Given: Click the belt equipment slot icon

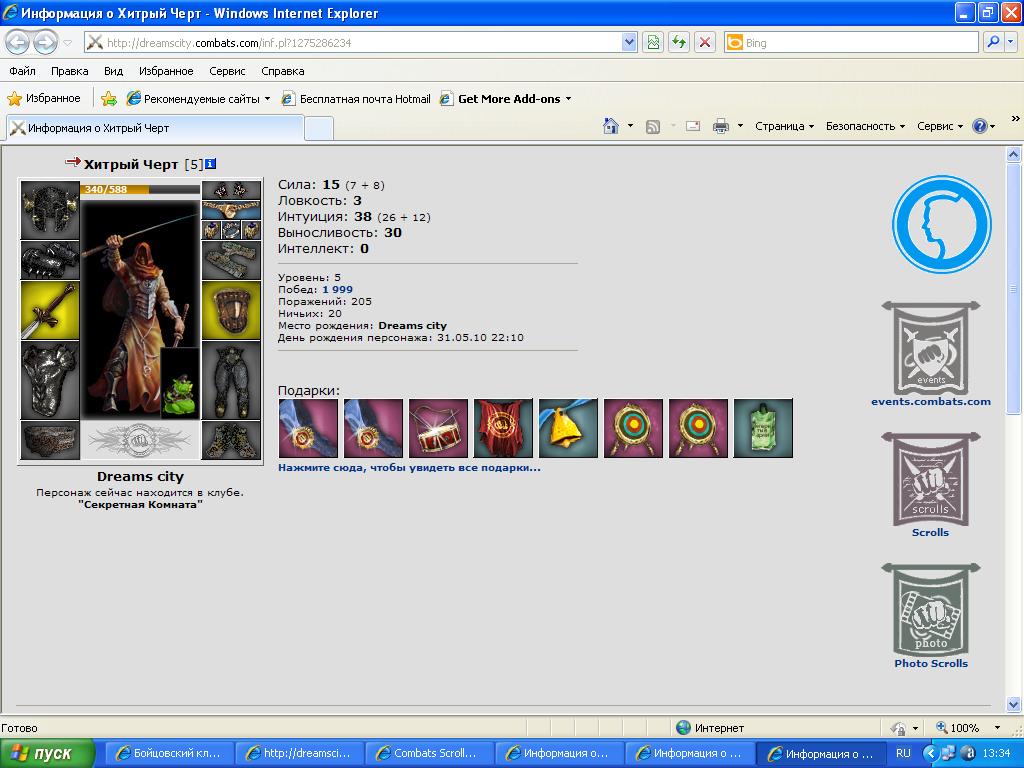Looking at the screenshot, I should [50, 440].
